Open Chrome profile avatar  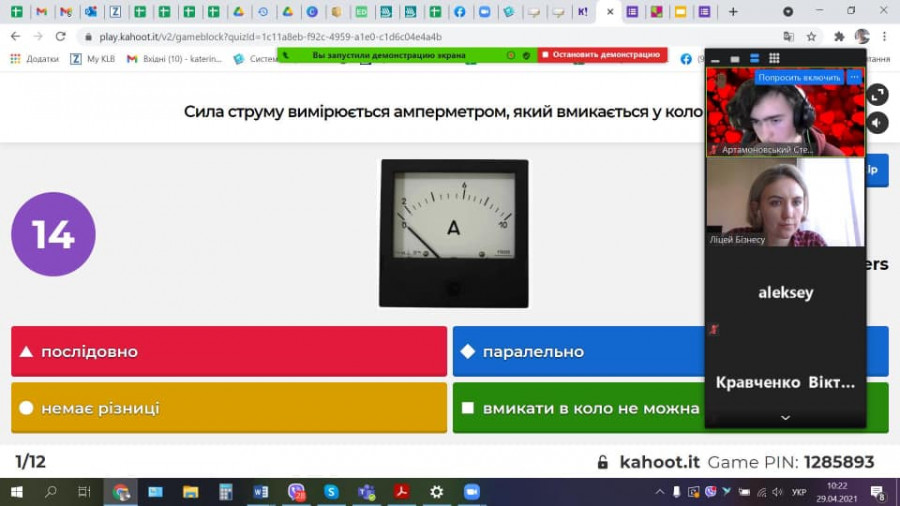pos(862,36)
